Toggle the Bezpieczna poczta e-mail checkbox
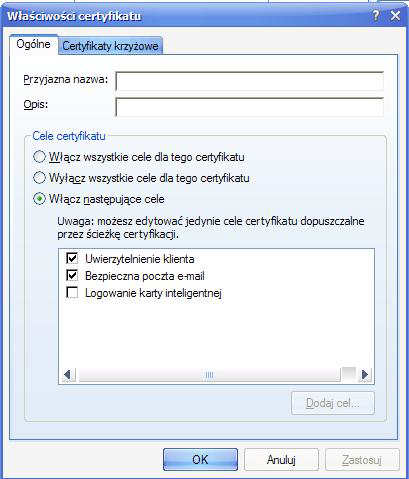This screenshot has height=479, width=409. (72, 276)
